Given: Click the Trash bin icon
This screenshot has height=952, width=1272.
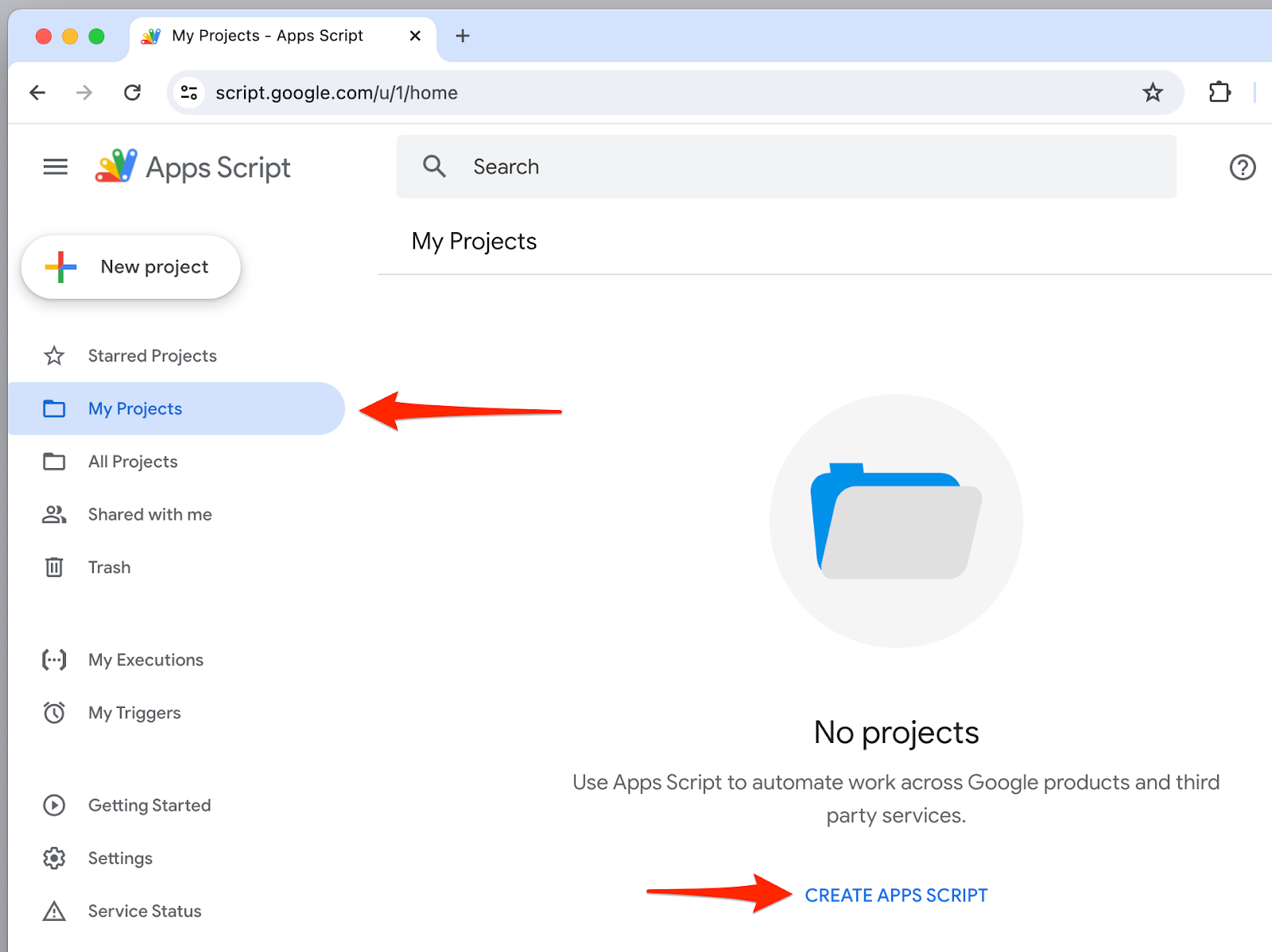Looking at the screenshot, I should click(x=54, y=567).
